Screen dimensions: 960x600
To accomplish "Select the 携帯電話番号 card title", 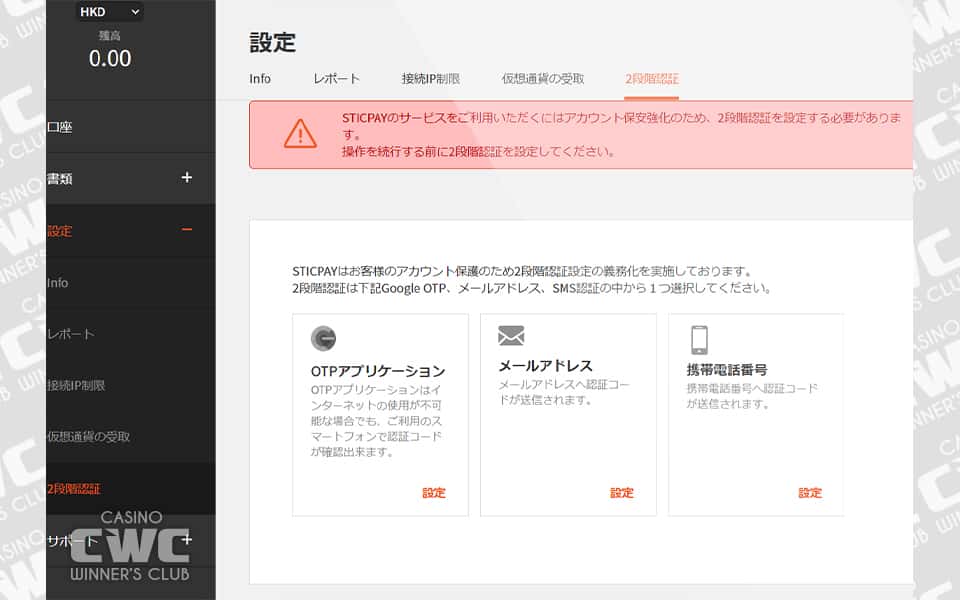I will click(x=727, y=370).
